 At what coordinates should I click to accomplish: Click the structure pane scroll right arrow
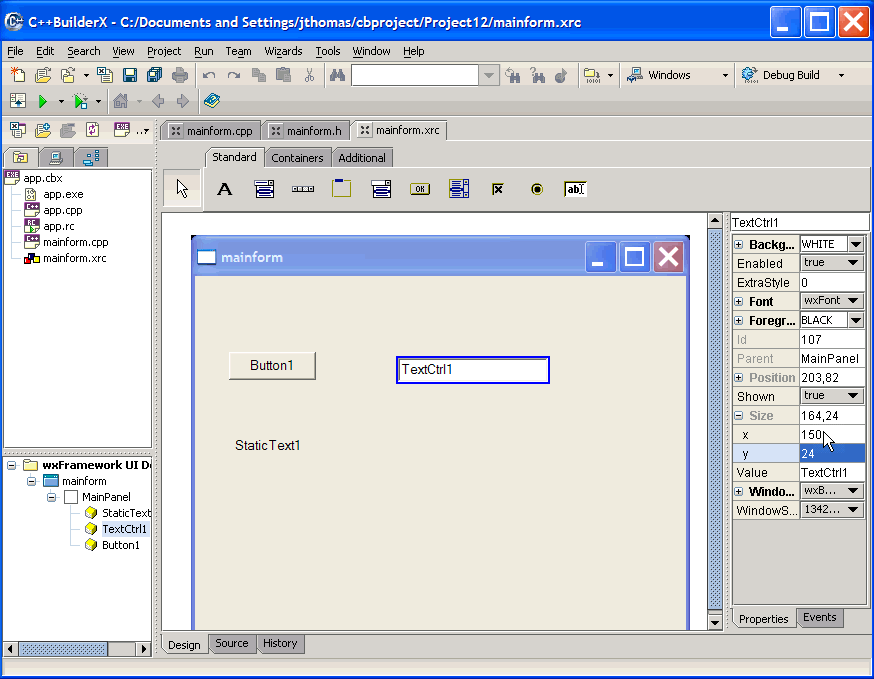144,649
